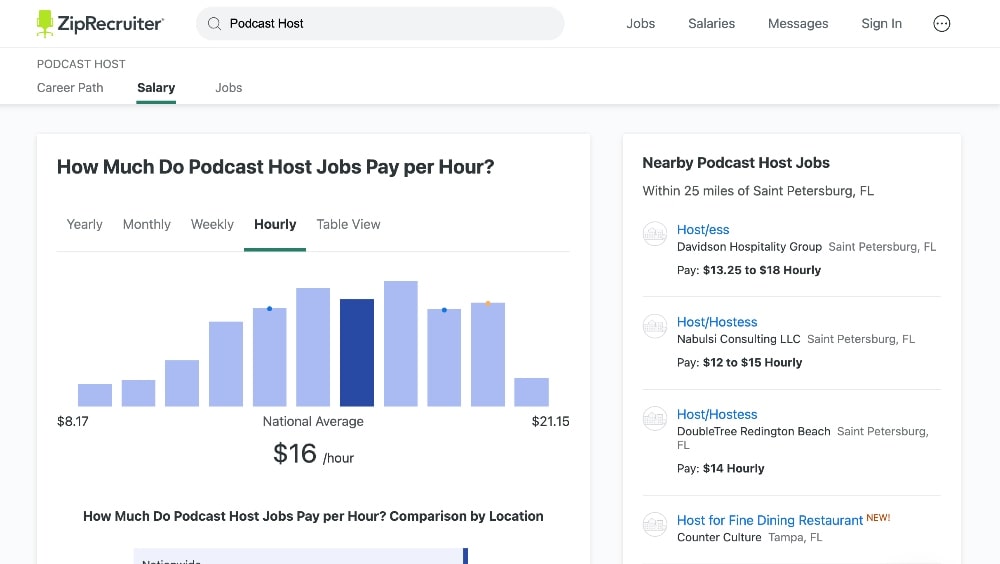Open the Jobs navigation item
1000x564 pixels.
click(640, 24)
